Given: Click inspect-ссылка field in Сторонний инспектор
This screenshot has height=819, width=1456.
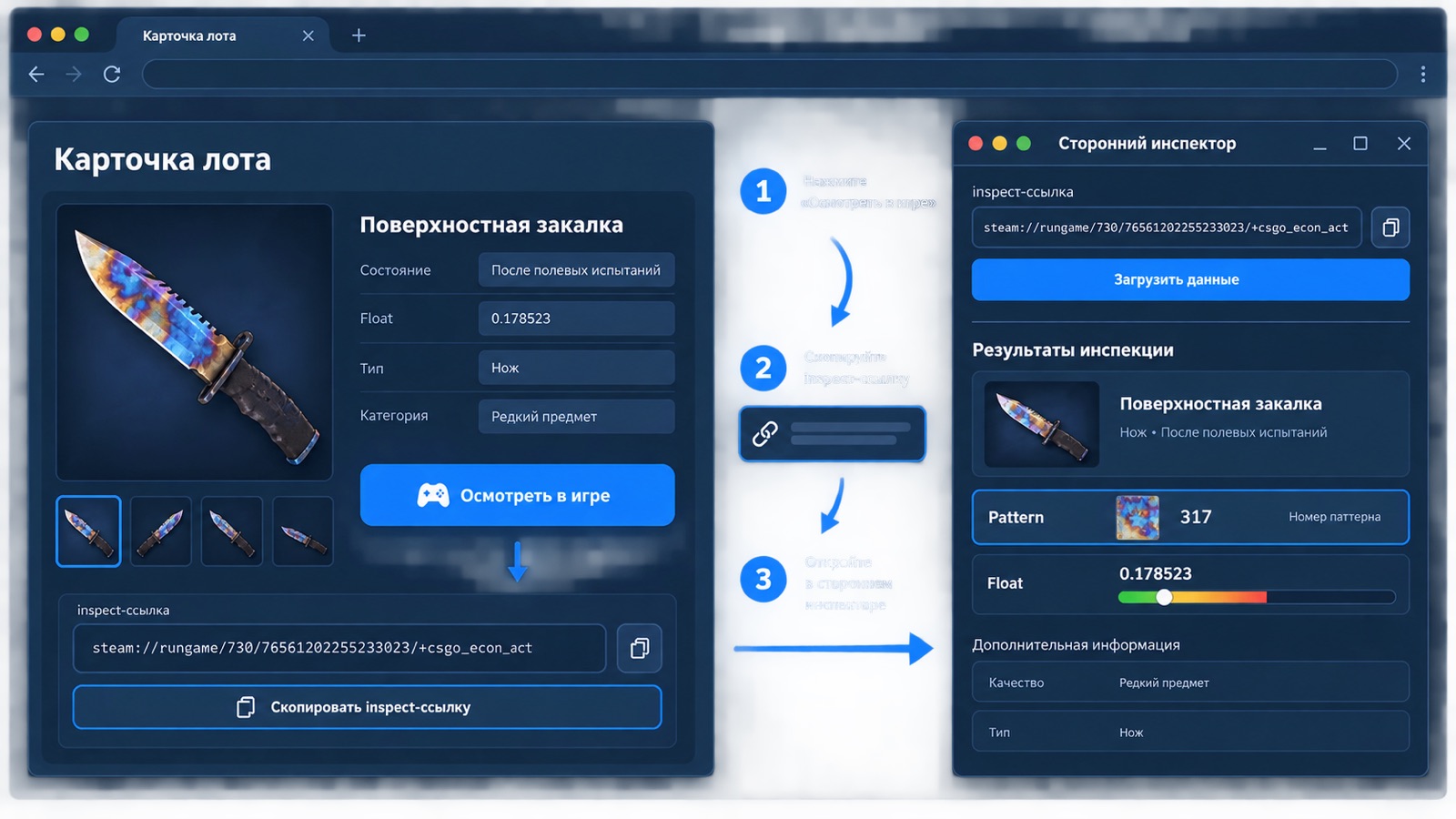Looking at the screenshot, I should (x=1167, y=227).
